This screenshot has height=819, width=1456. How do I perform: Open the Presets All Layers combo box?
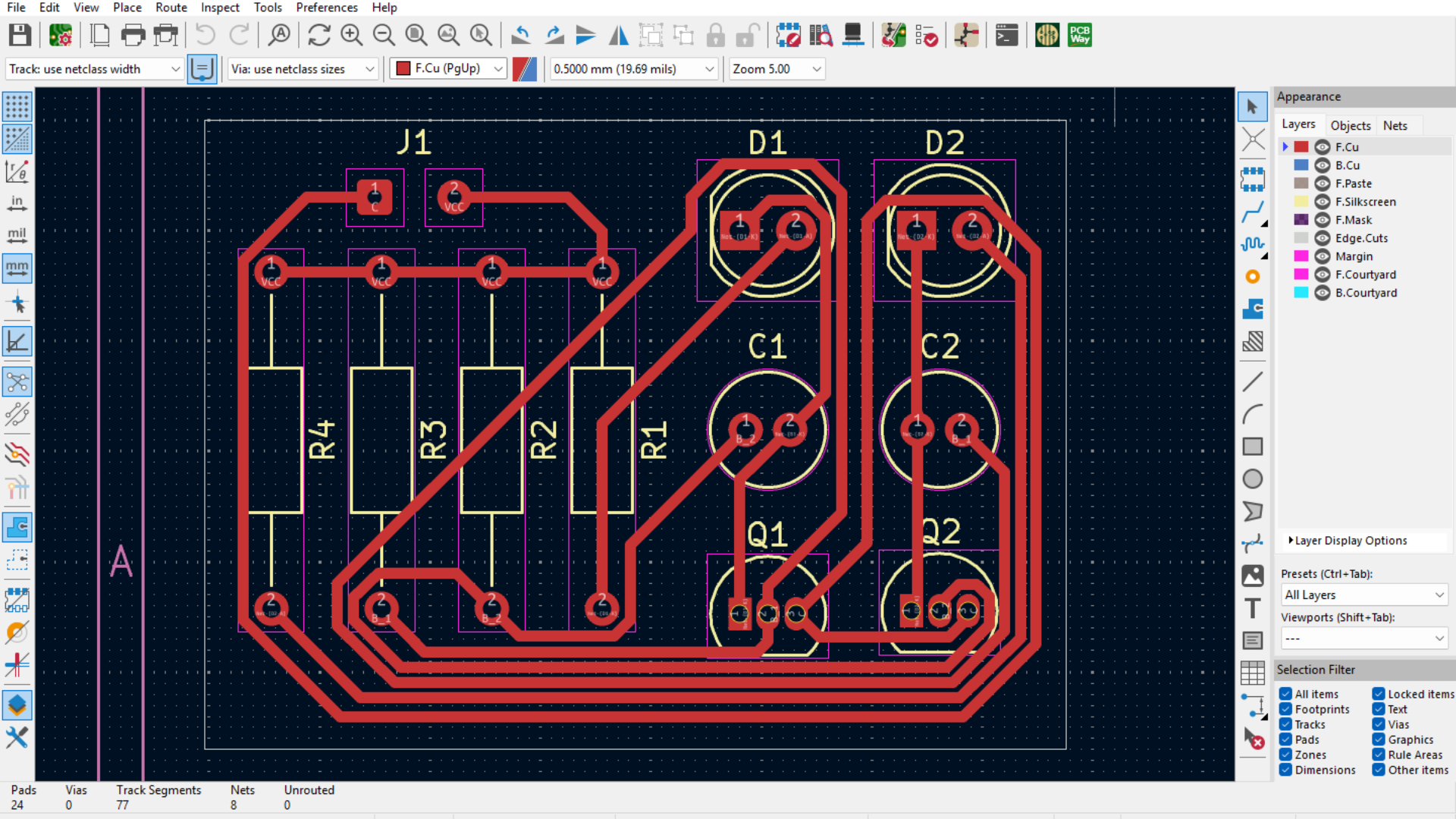point(1363,595)
